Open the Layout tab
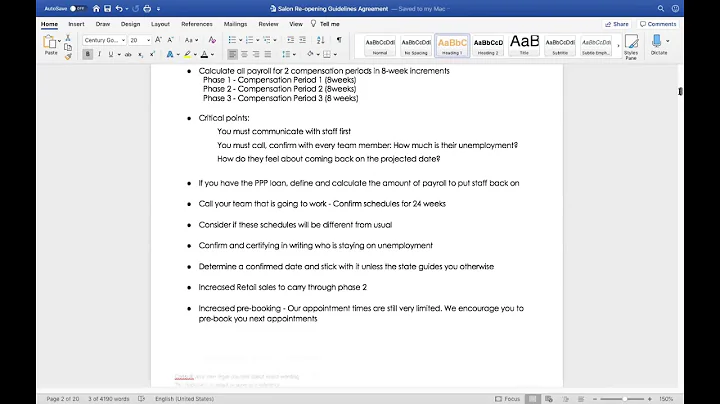The height and width of the screenshot is (404, 720). (x=160, y=24)
